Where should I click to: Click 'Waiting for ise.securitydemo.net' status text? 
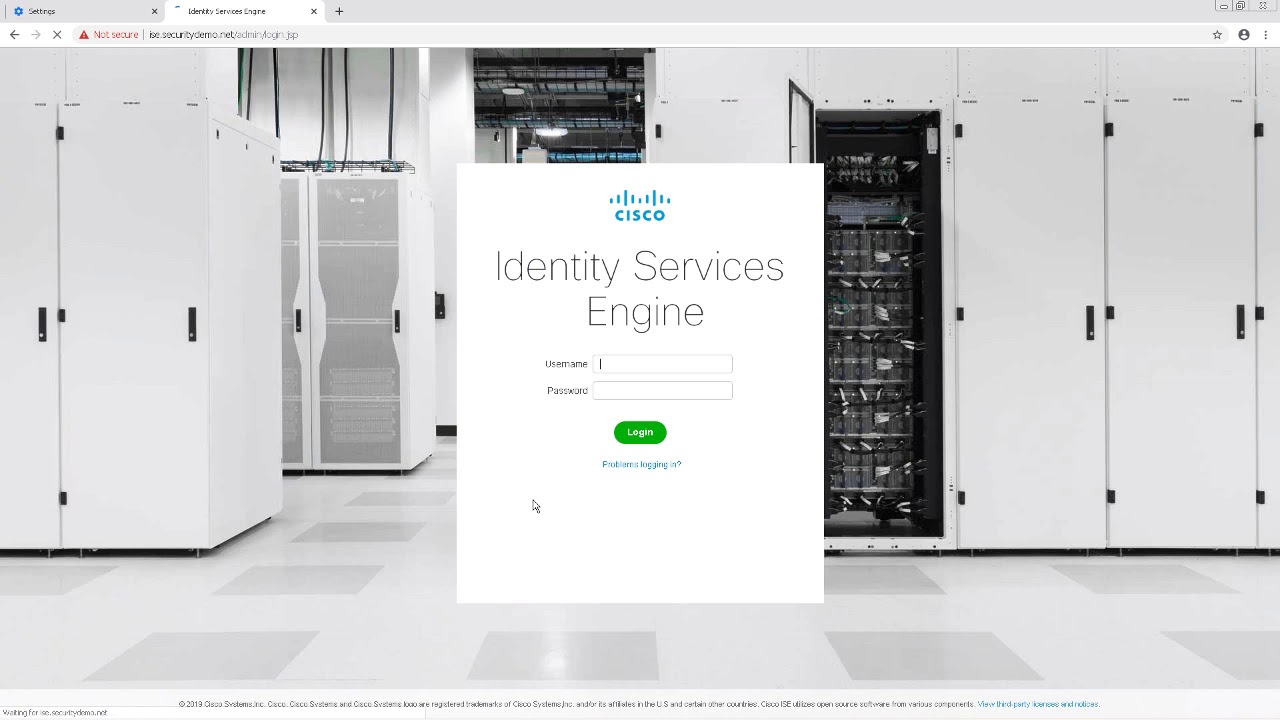tap(55, 713)
